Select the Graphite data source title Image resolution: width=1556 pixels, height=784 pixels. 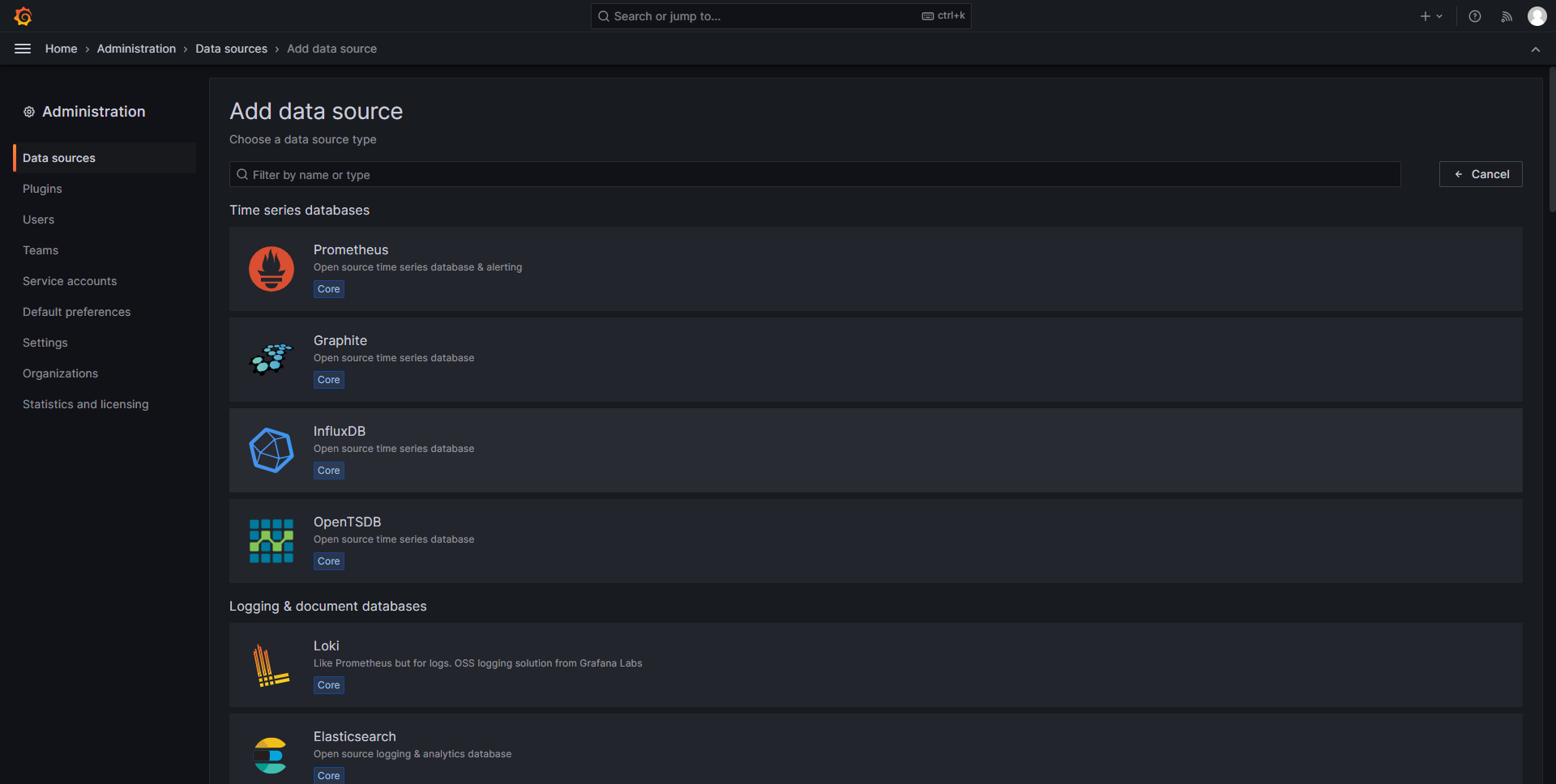click(x=340, y=340)
